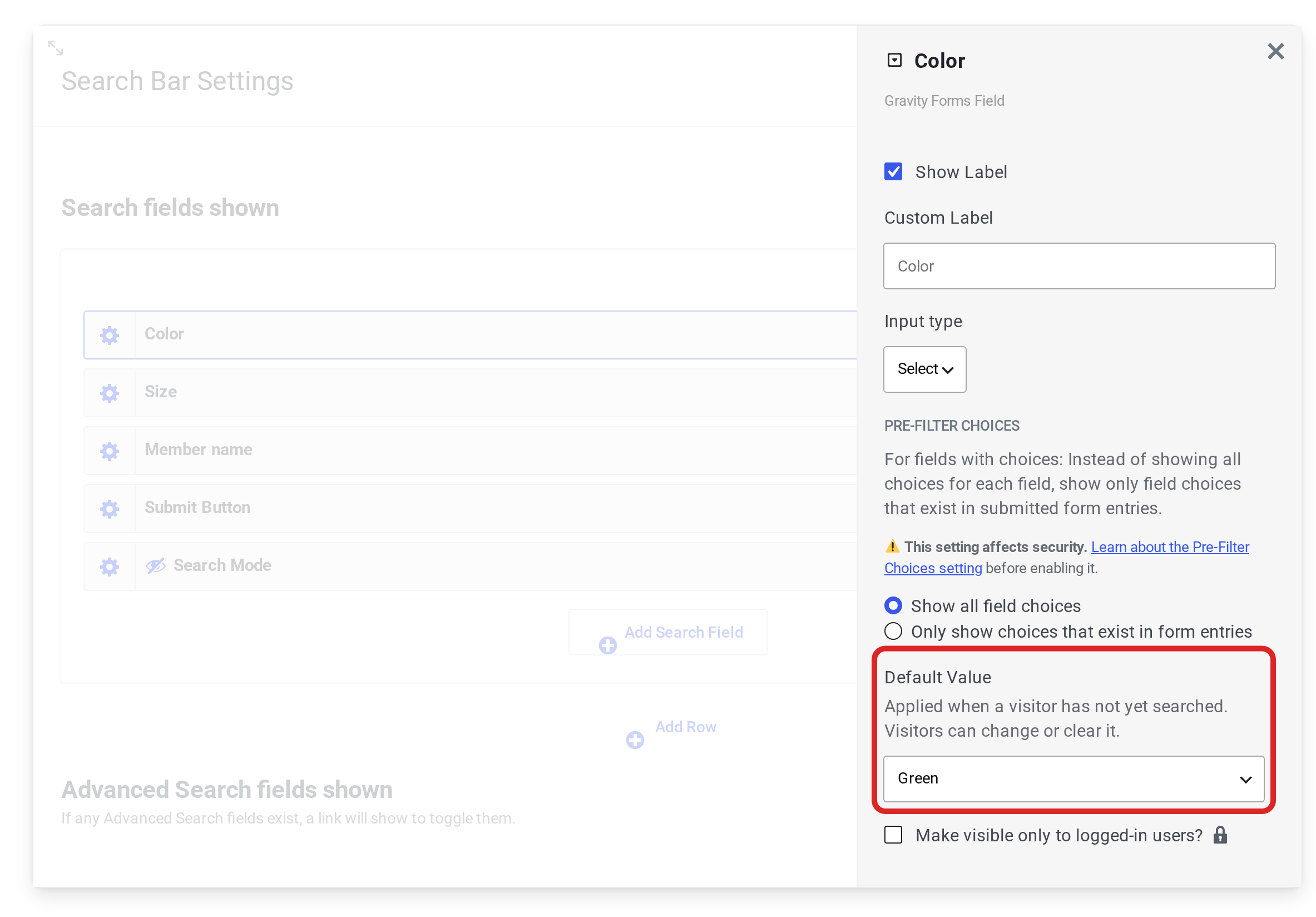Open the Default Value Green dropdown
This screenshot has height=917, width=1316.
pyautogui.click(x=1073, y=779)
